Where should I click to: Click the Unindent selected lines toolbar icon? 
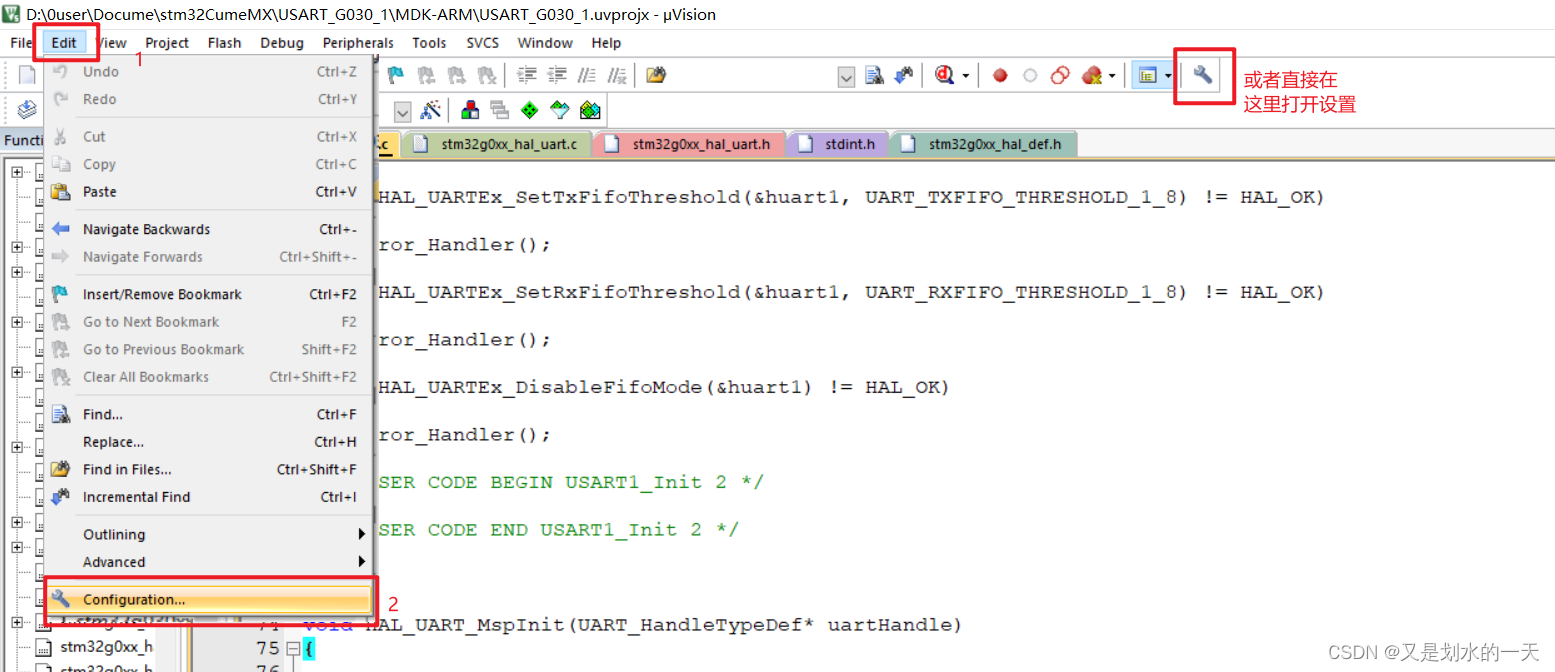(557, 75)
